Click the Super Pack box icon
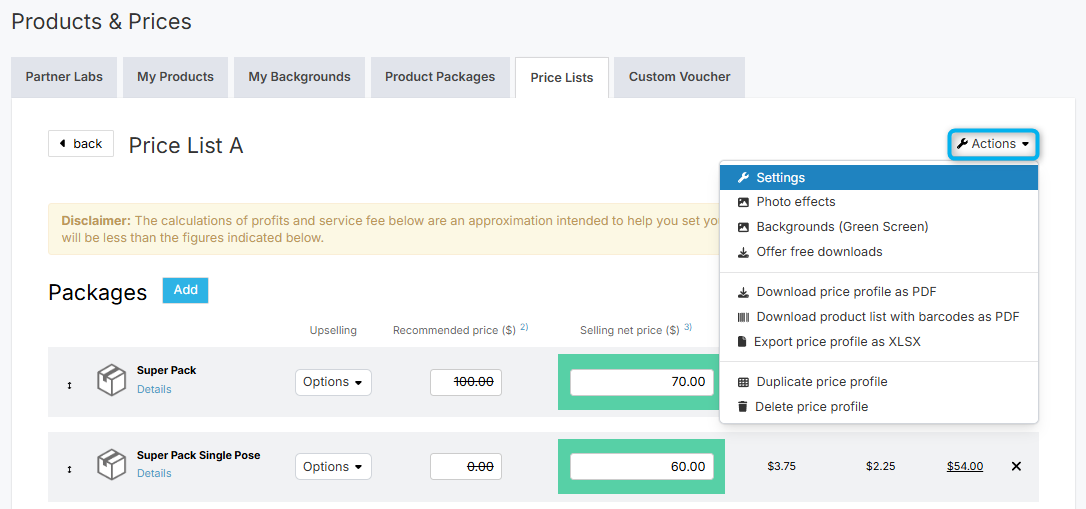The width and height of the screenshot is (1086, 509). (x=111, y=382)
